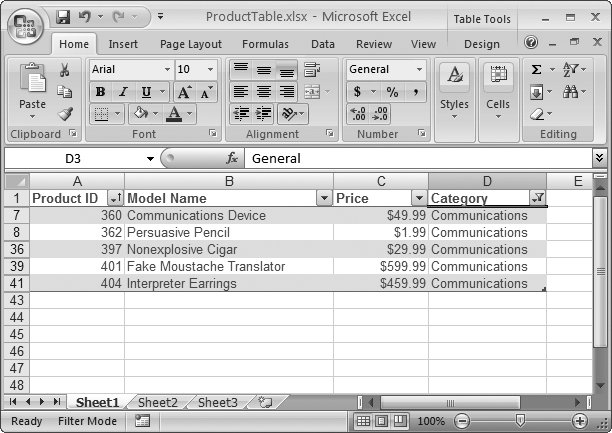Switch to the Page Layout tab

click(x=191, y=44)
